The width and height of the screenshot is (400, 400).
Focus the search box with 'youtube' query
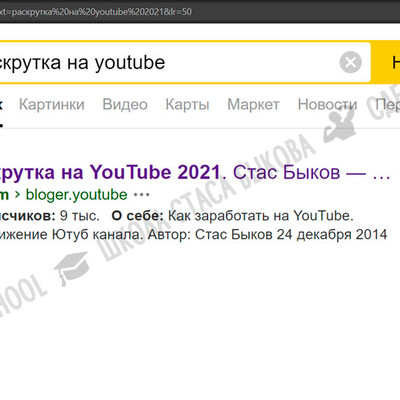tap(185, 62)
